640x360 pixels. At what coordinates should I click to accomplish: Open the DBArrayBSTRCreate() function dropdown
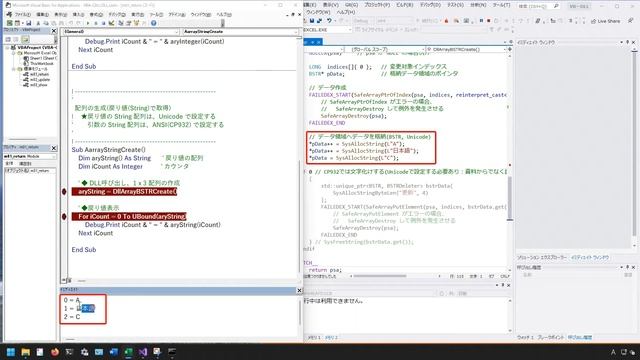[466, 49]
